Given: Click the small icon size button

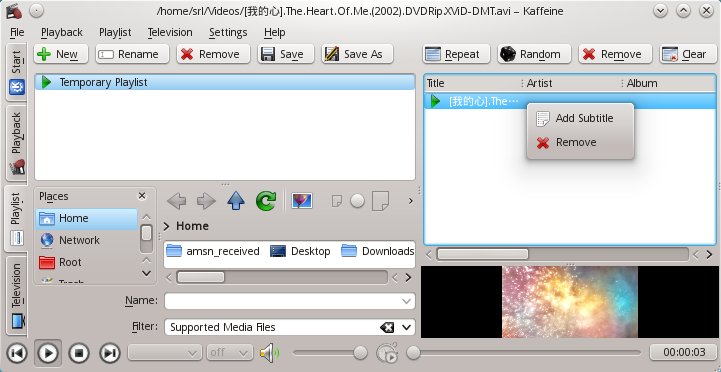Looking at the screenshot, I should click(337, 201).
